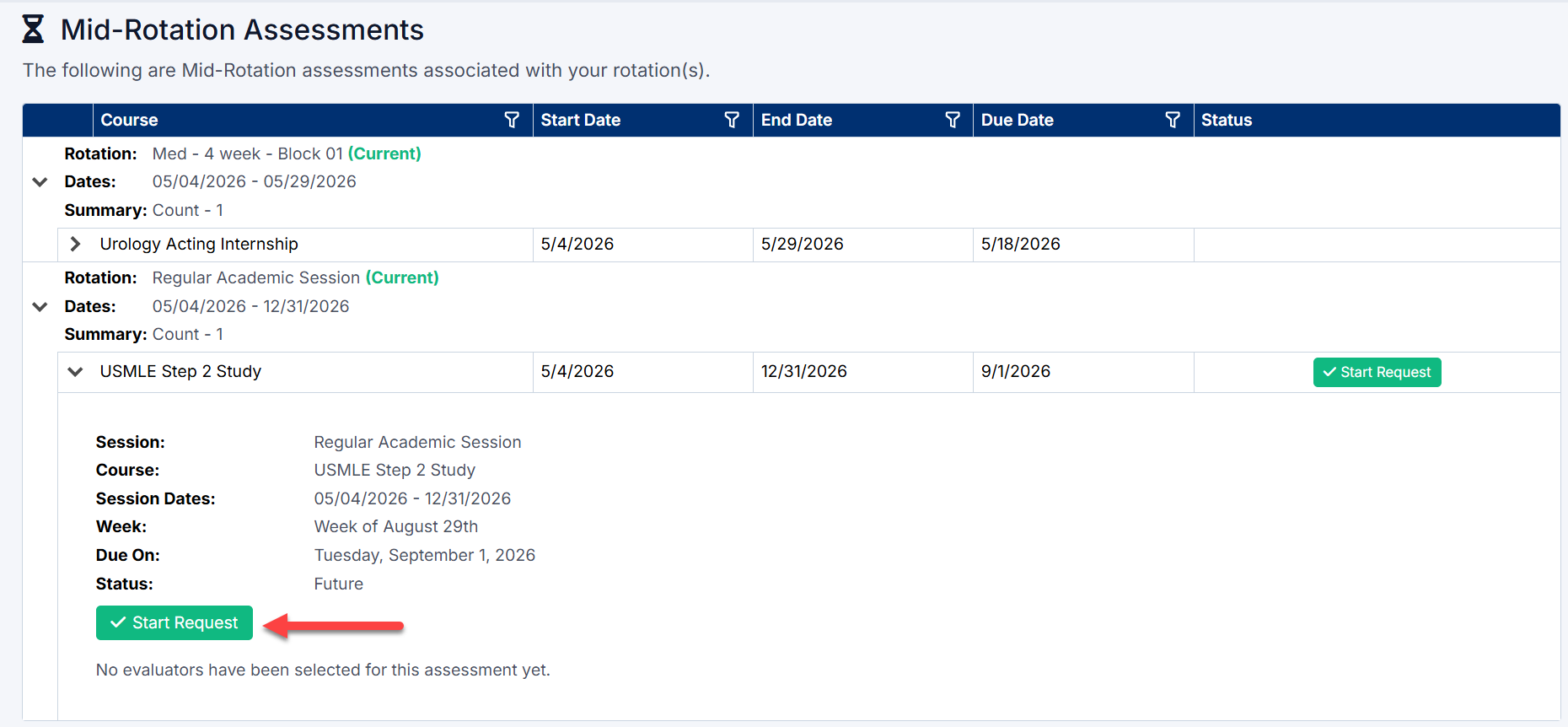Screen dimensions: 1568x727
Task: Open the End Date column filter icon
Action: point(953,120)
